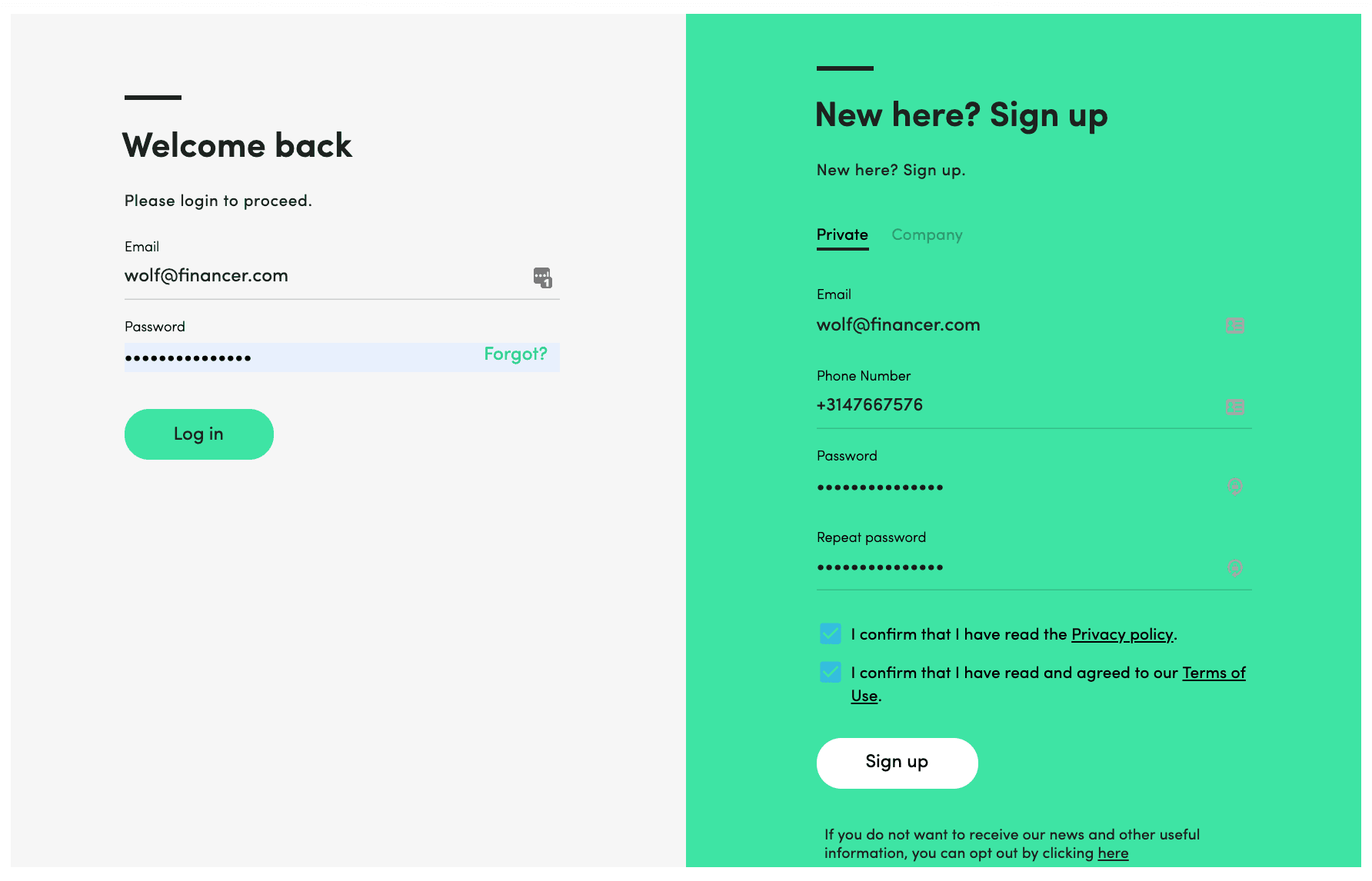Click the password manager icon in login Email
This screenshot has width=1372, height=881.
click(543, 278)
